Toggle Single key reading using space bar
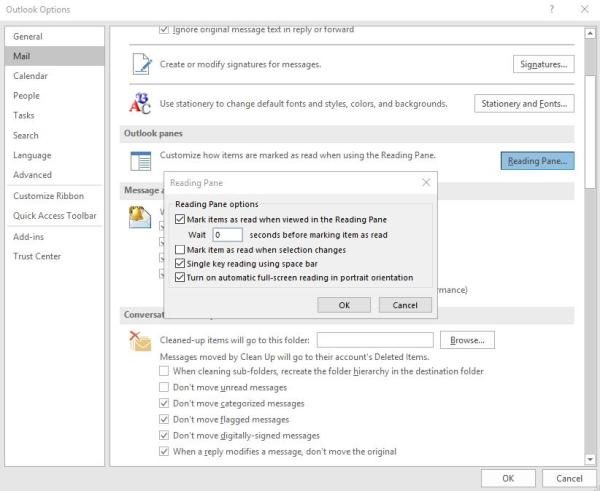Screen dimensions: 600x491 179,263
